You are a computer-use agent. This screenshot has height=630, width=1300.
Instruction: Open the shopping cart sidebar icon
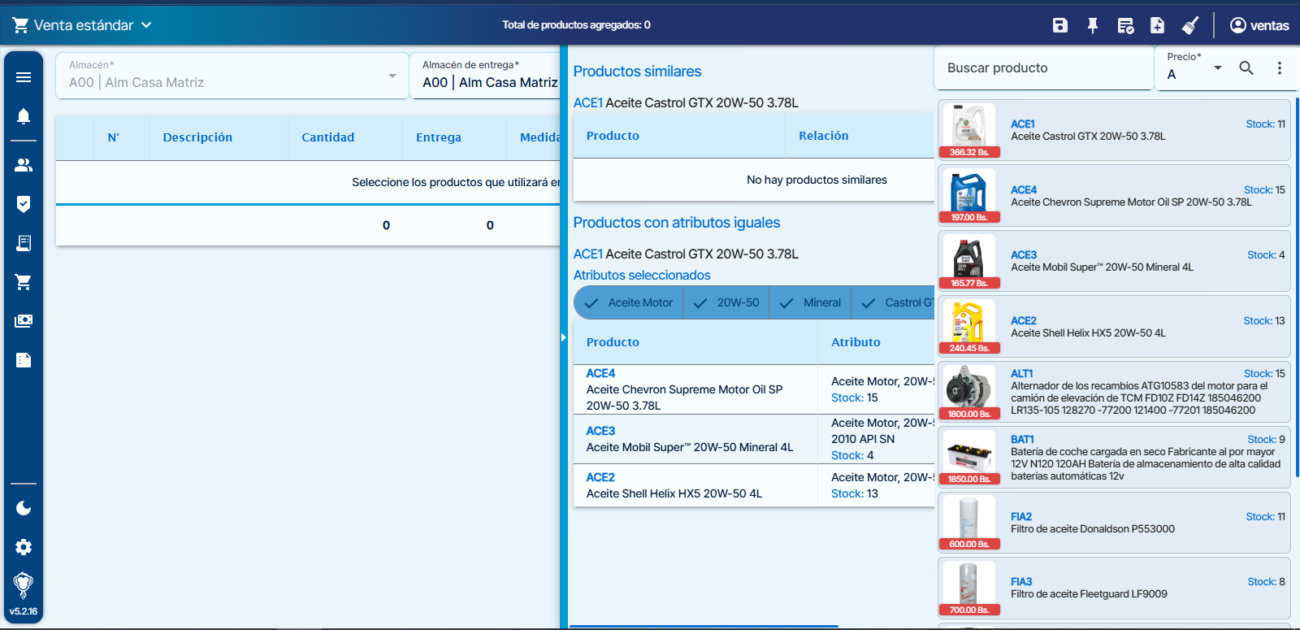coord(23,282)
